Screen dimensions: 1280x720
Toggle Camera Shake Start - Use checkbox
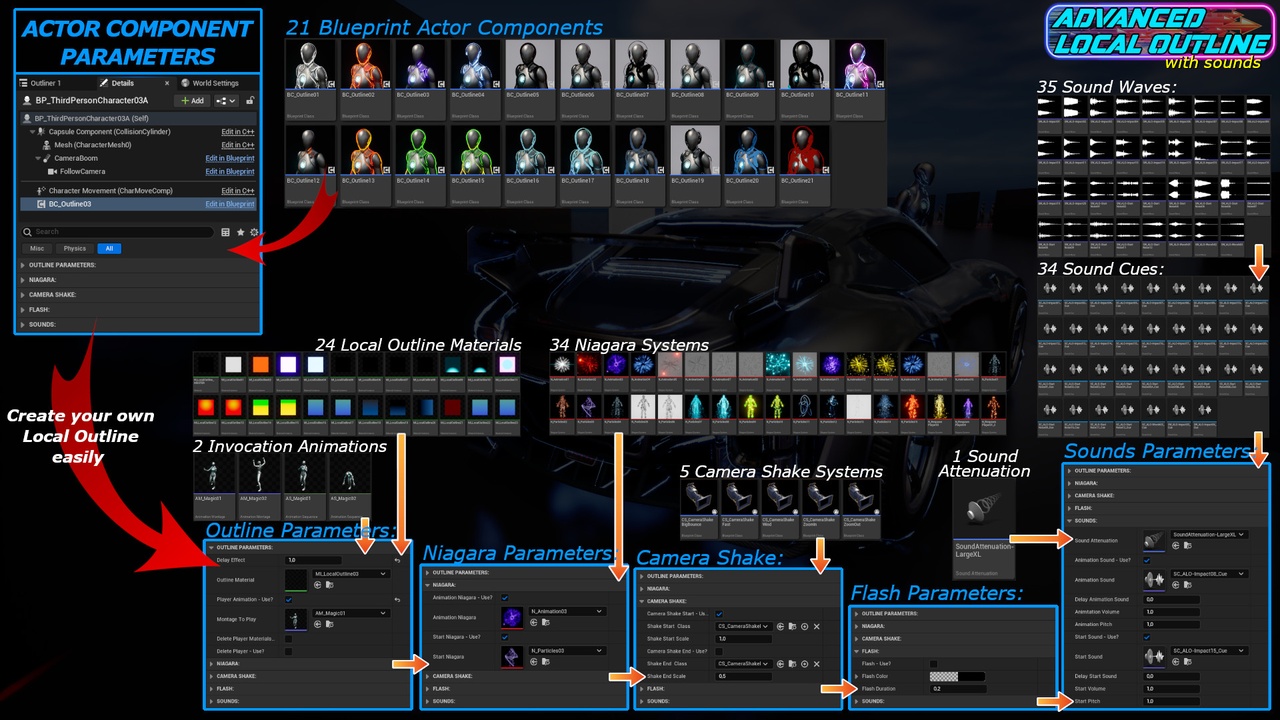tap(719, 614)
